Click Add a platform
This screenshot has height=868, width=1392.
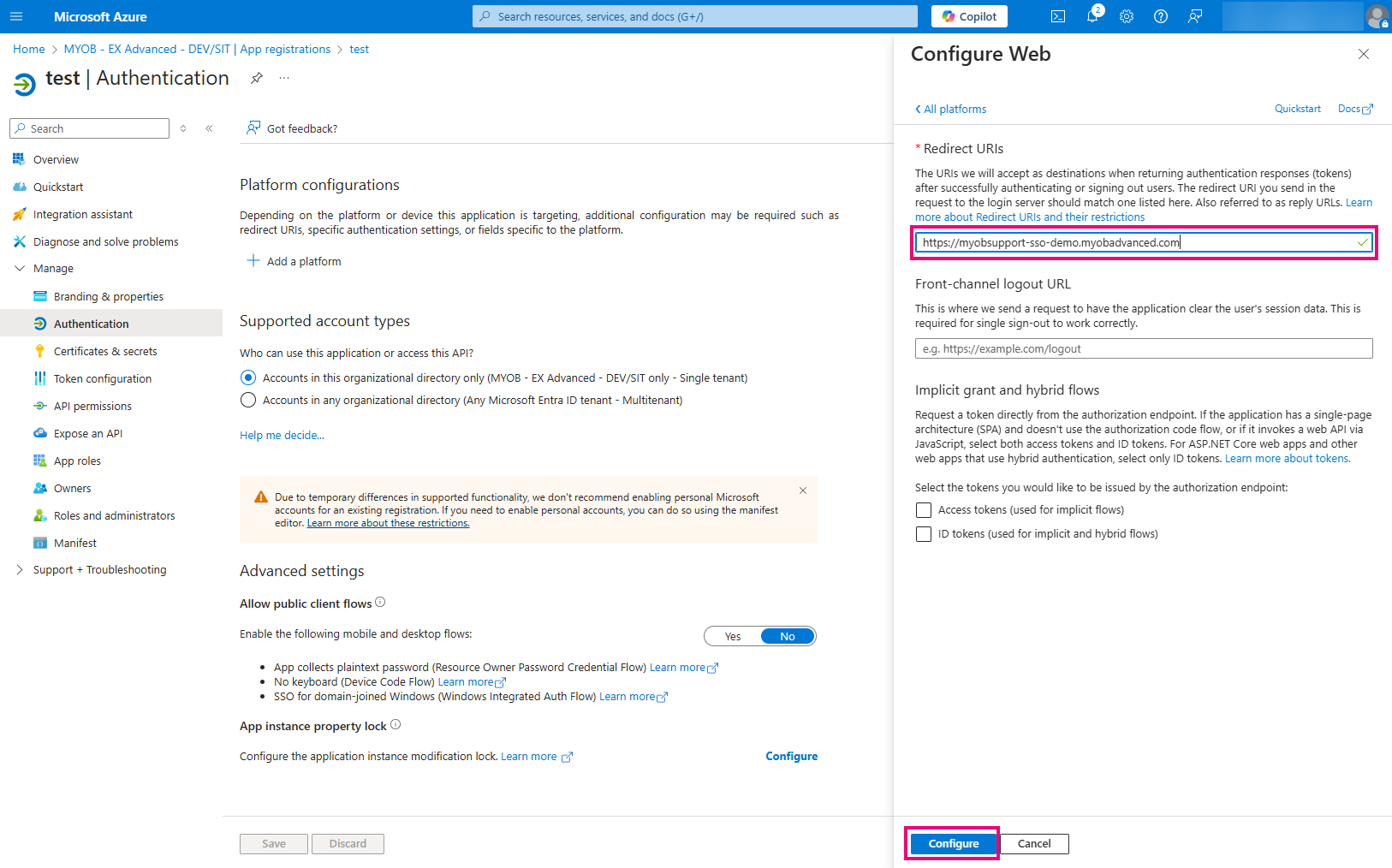[x=294, y=261]
